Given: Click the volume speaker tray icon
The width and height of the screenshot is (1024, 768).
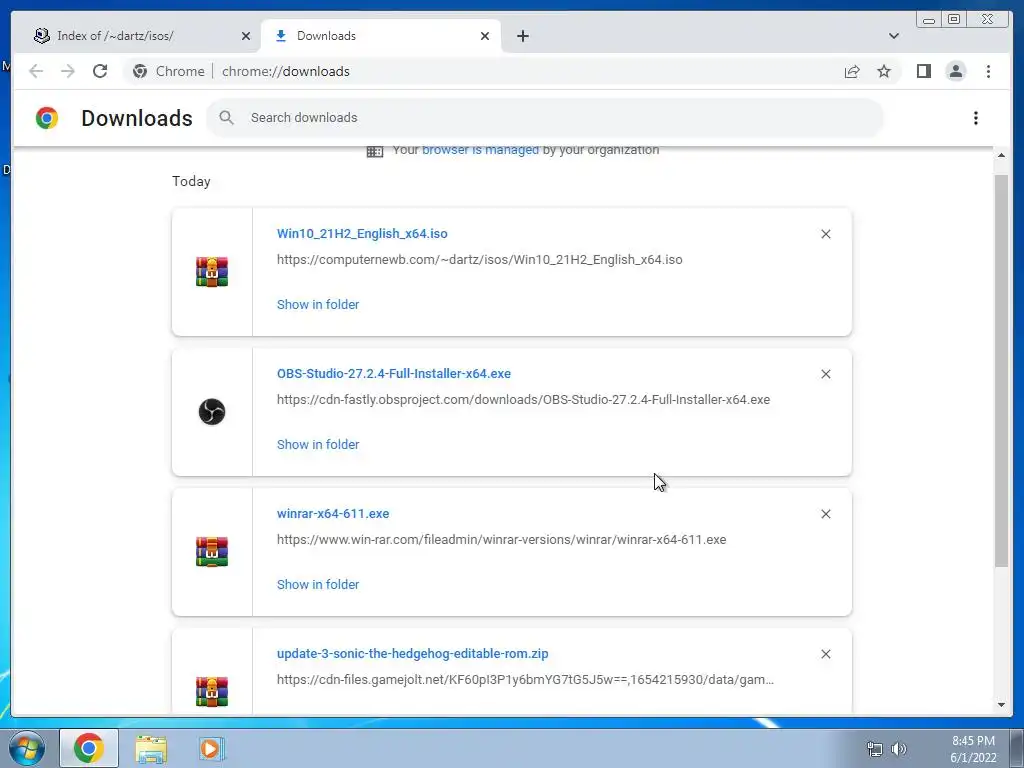Looking at the screenshot, I should click(899, 749).
